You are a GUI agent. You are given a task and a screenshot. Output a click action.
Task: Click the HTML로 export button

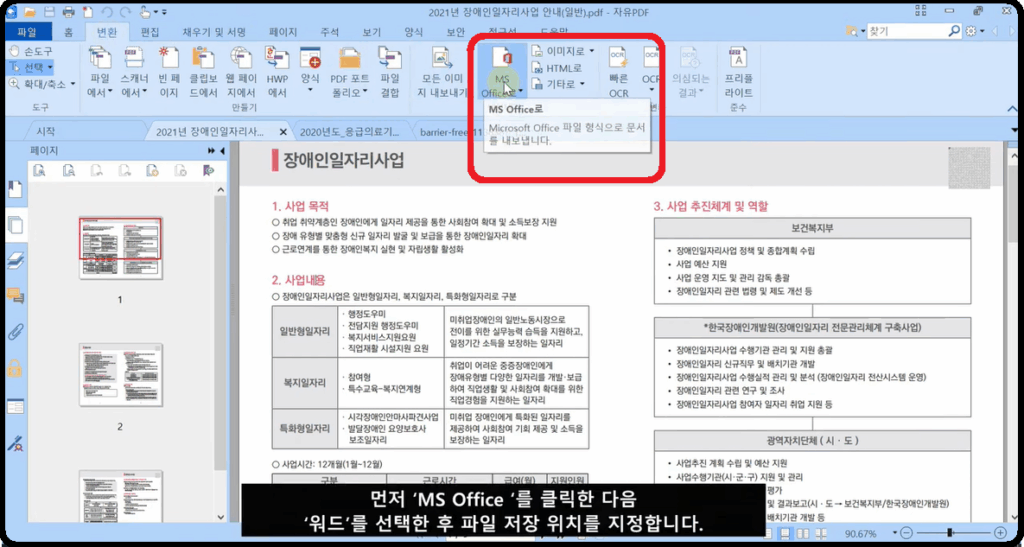coord(562,68)
